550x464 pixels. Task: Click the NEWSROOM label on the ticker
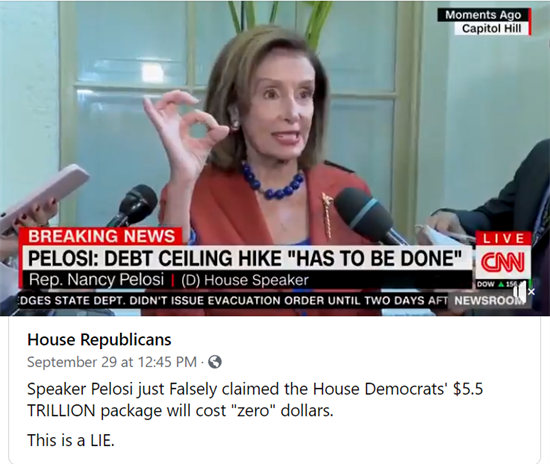tap(489, 301)
